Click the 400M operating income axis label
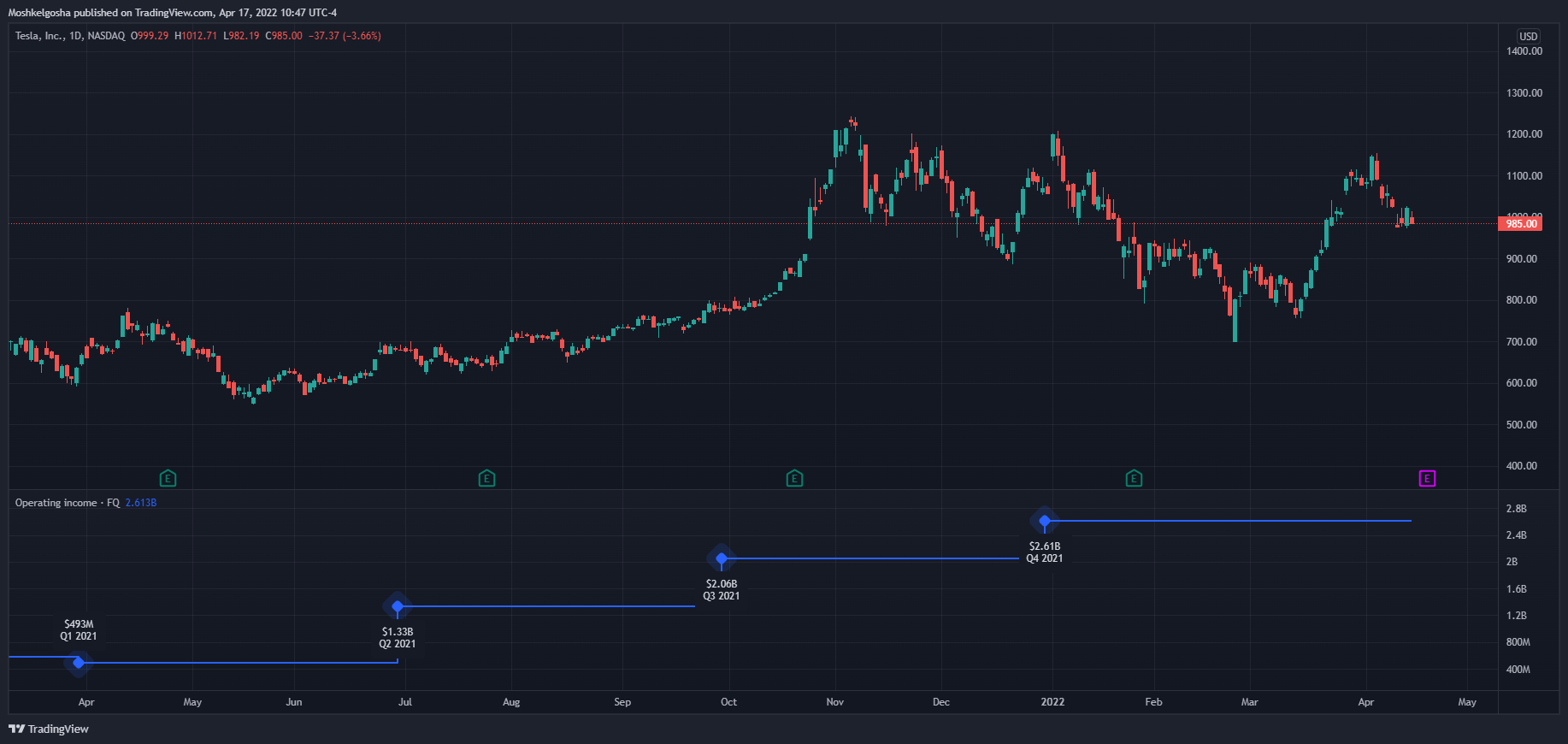The width and height of the screenshot is (1568, 744). point(1518,670)
